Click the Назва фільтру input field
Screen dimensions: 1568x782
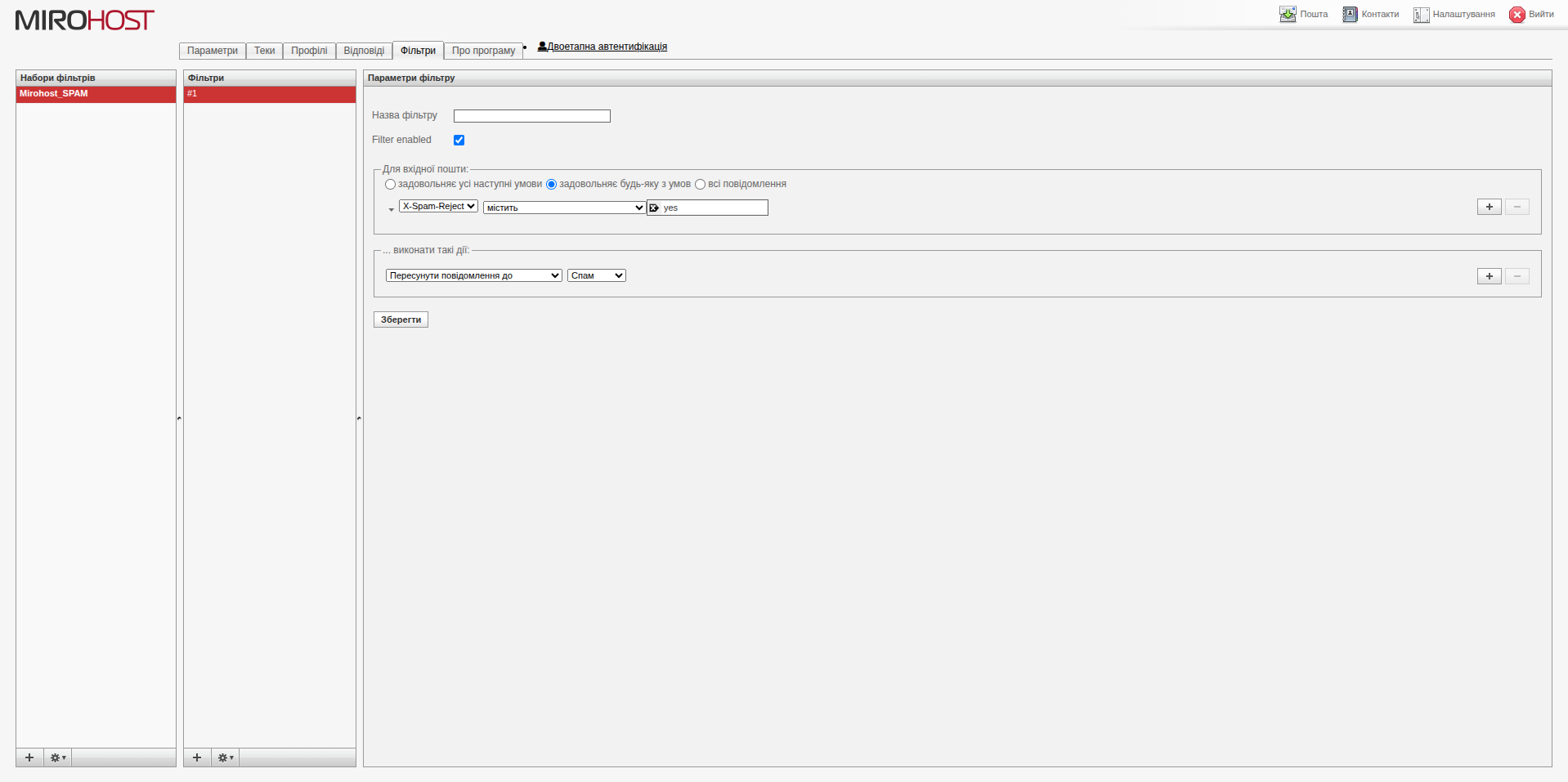point(532,116)
